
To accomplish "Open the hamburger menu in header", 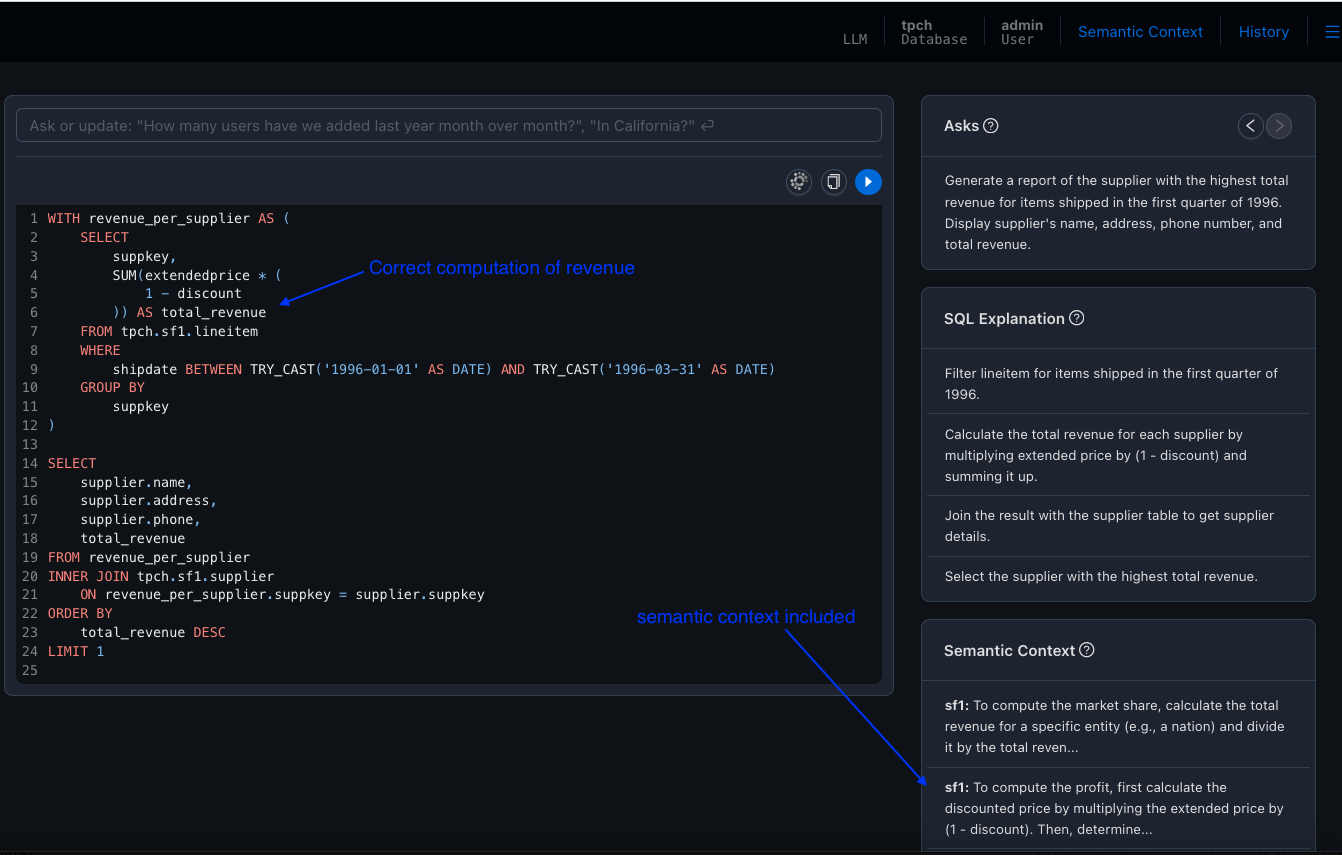I will coord(1331,32).
